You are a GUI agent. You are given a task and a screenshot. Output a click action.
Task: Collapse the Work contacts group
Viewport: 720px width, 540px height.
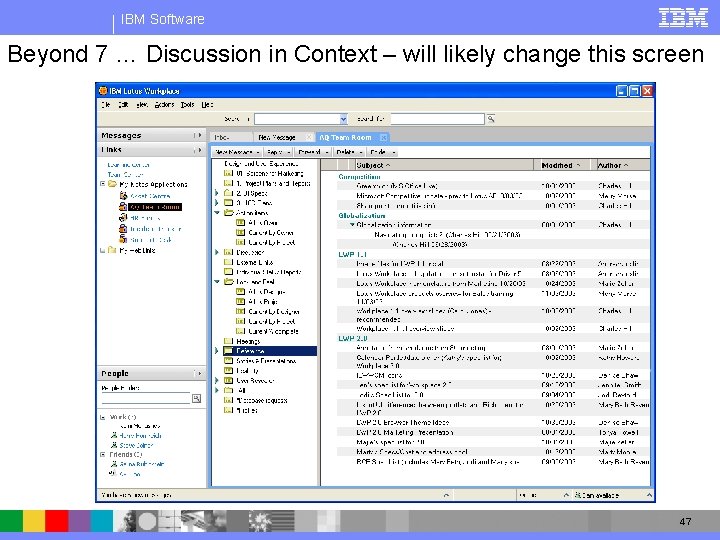(103, 417)
